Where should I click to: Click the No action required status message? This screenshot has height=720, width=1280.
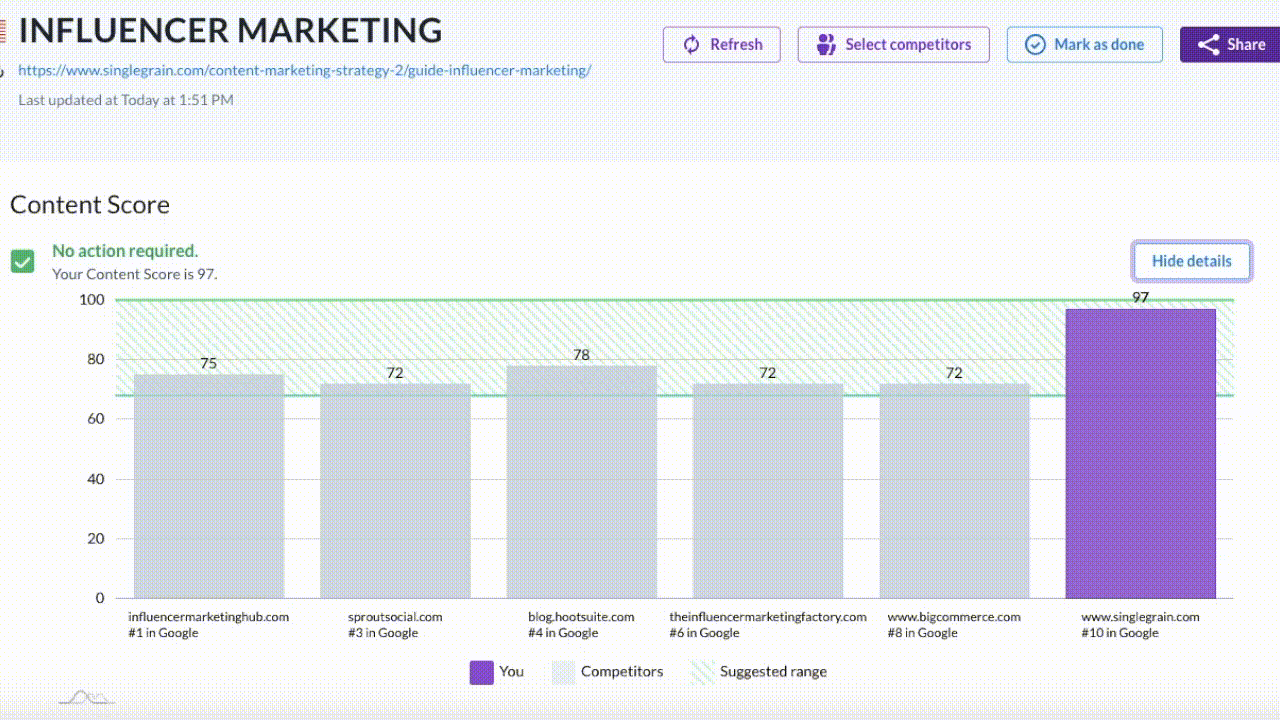(x=125, y=251)
